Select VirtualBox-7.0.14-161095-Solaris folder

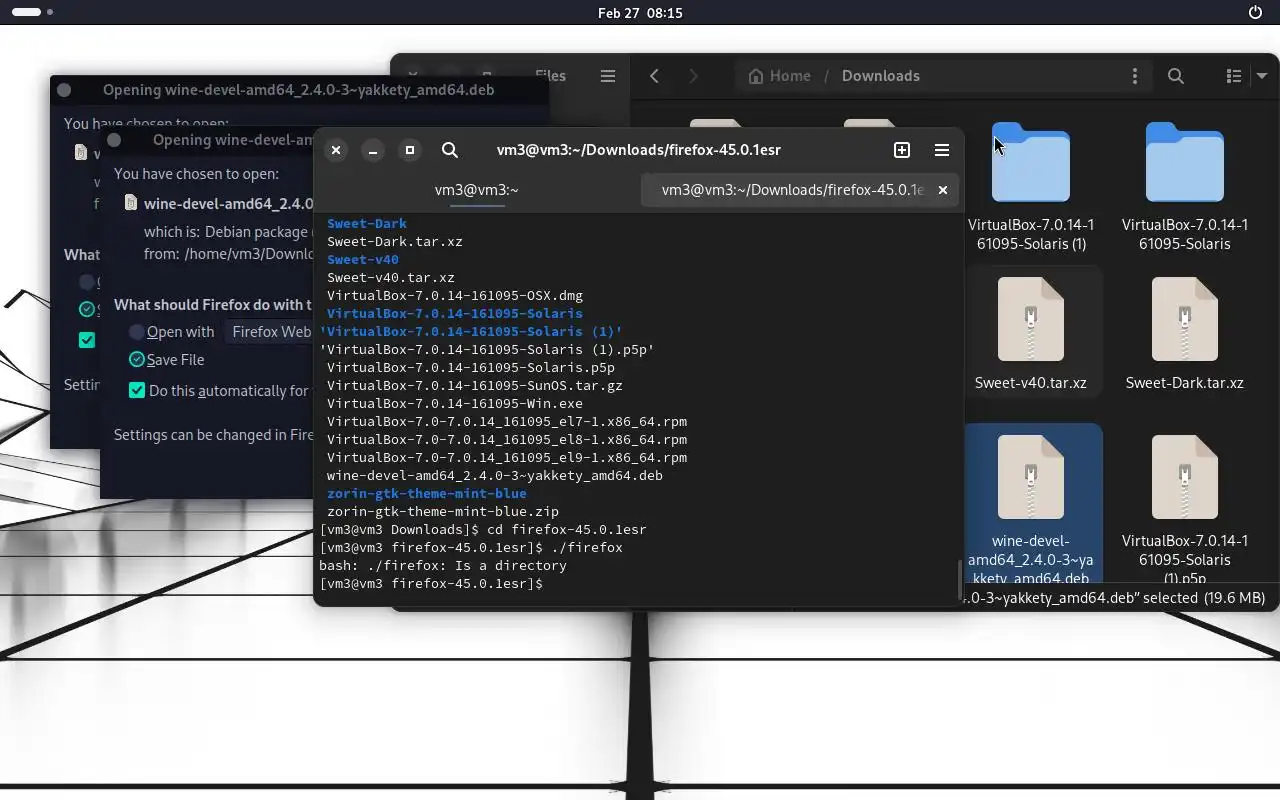1185,187
